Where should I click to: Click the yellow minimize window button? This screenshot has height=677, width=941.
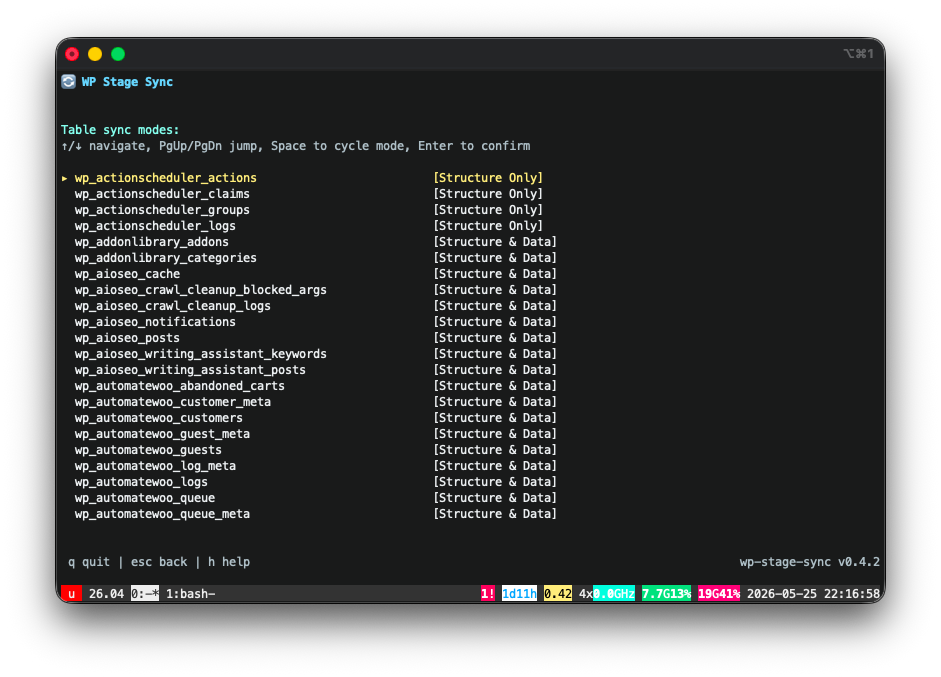tap(95, 54)
